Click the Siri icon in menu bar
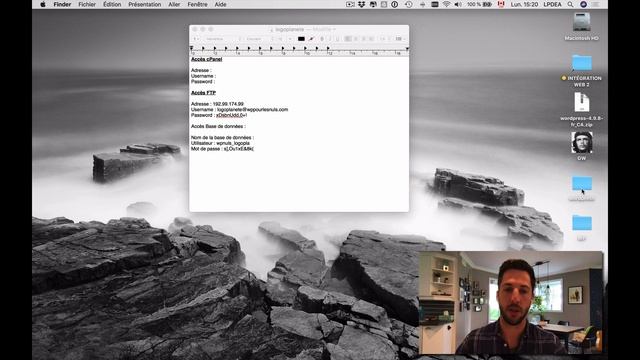 pos(584,4)
